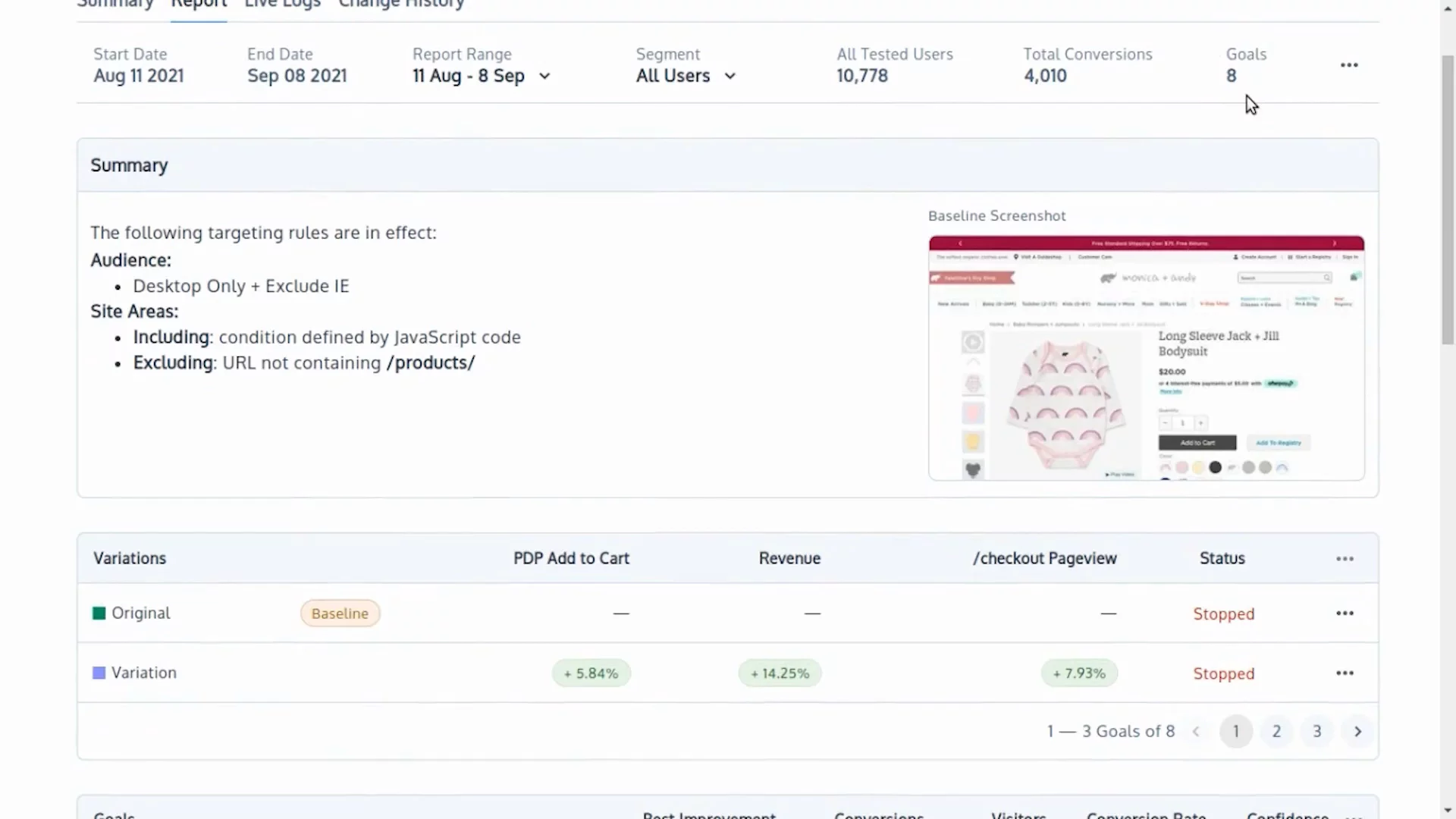Click the previous goals page arrow

(x=1196, y=732)
